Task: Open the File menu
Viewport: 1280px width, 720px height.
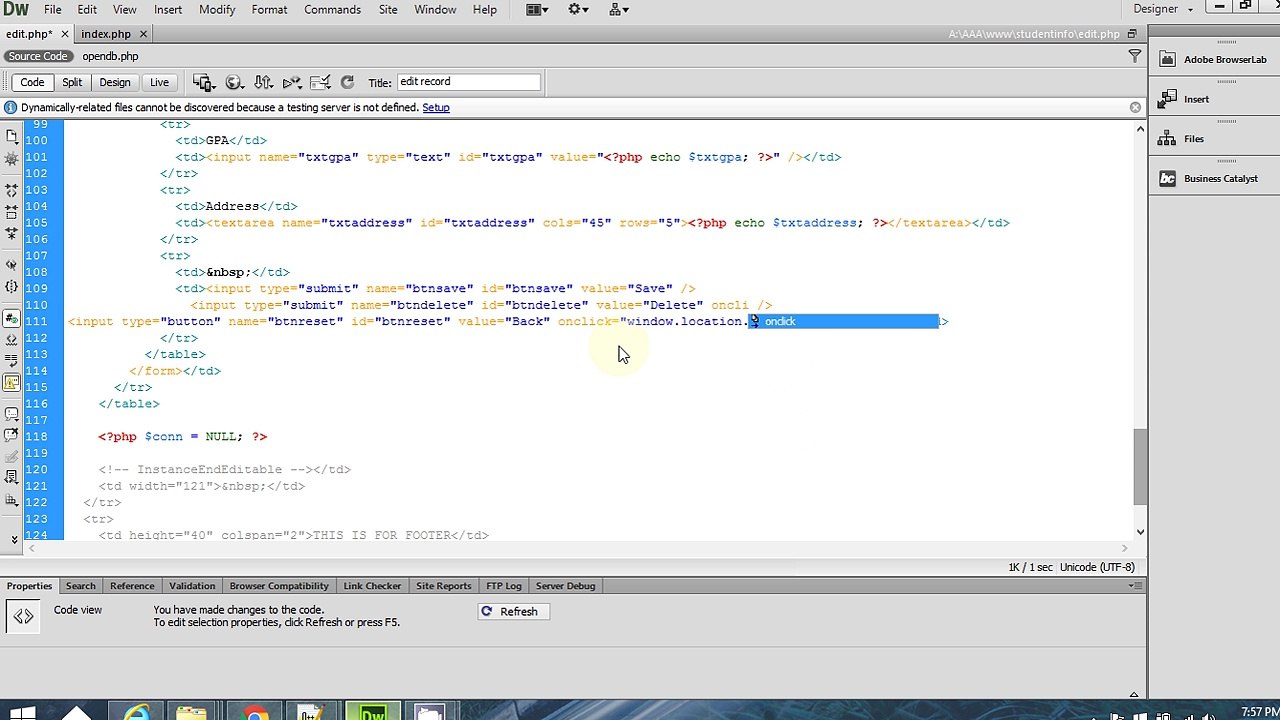Action: pos(52,9)
